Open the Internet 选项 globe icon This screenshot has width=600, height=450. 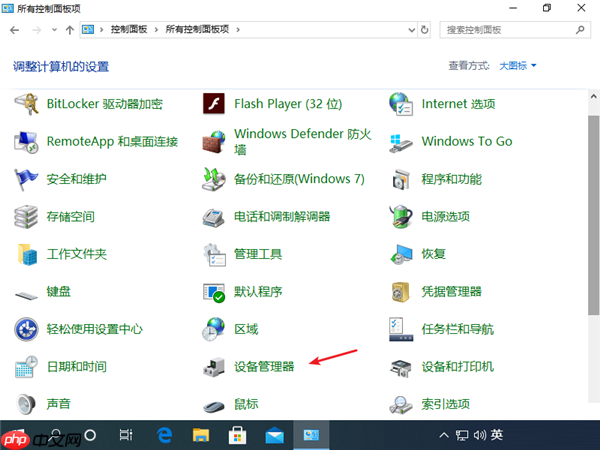click(401, 104)
